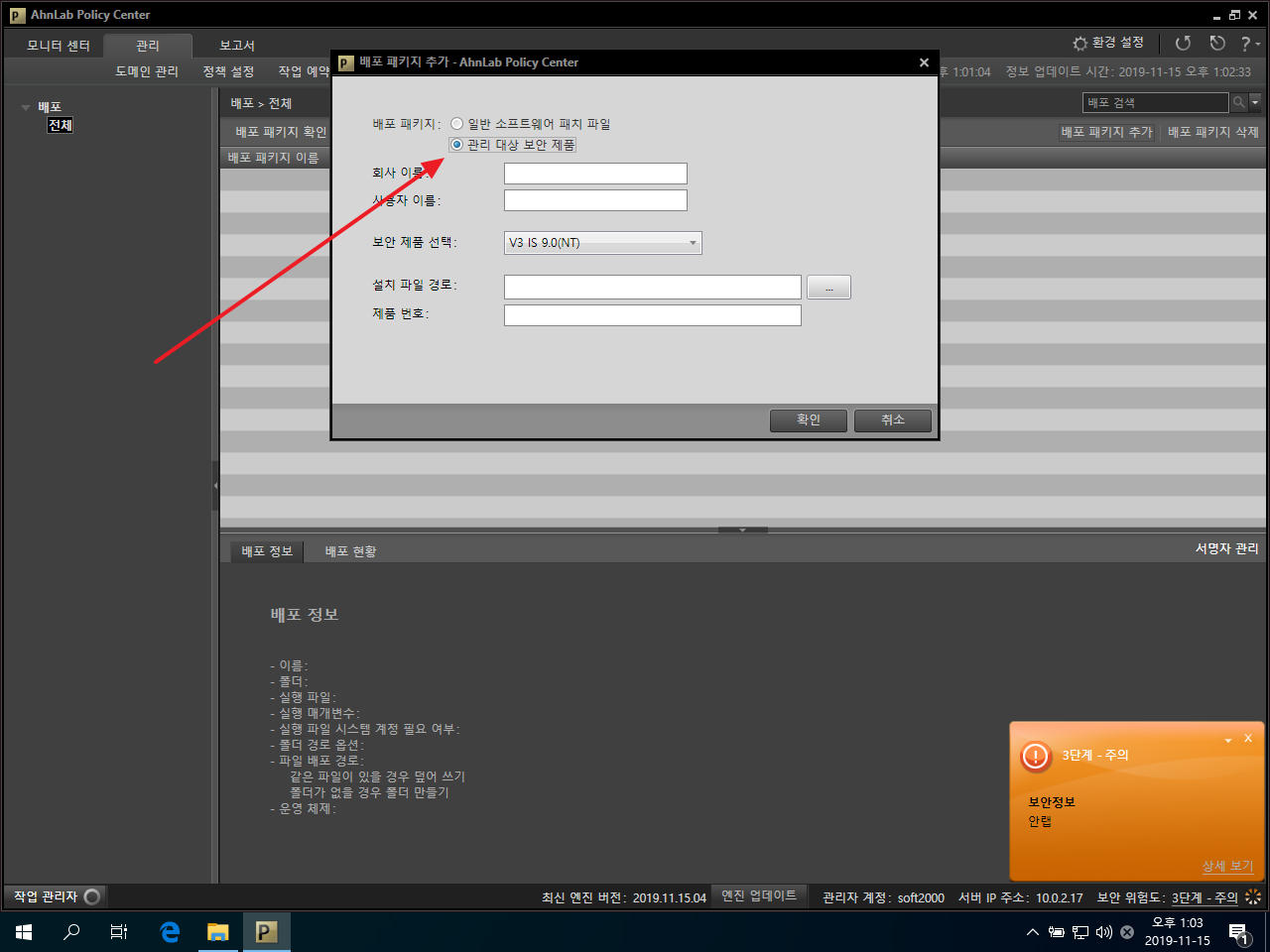Select 전체 item in the 배포 tree
Viewport: 1270px width, 952px height.
(61, 125)
